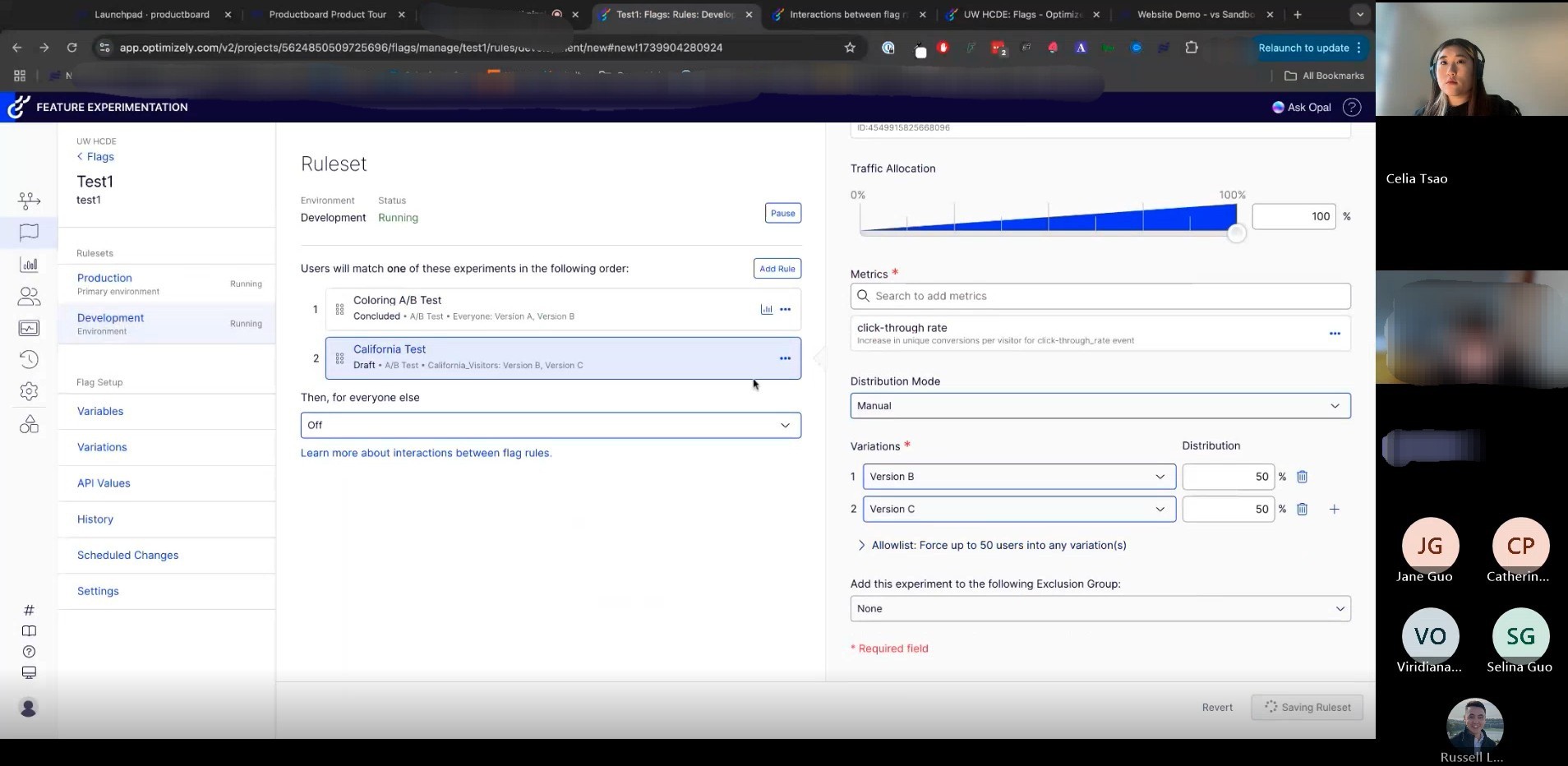Click Version C distribution percentage field
The width and height of the screenshot is (1568, 766).
coord(1228,510)
